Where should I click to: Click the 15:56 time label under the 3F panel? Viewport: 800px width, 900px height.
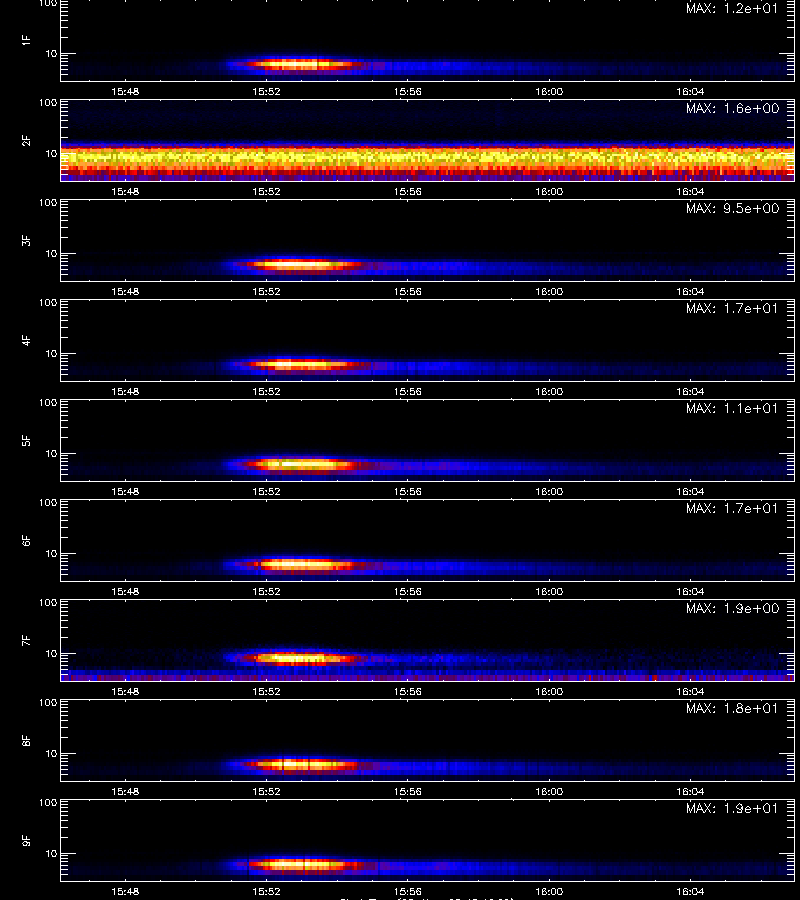407,291
